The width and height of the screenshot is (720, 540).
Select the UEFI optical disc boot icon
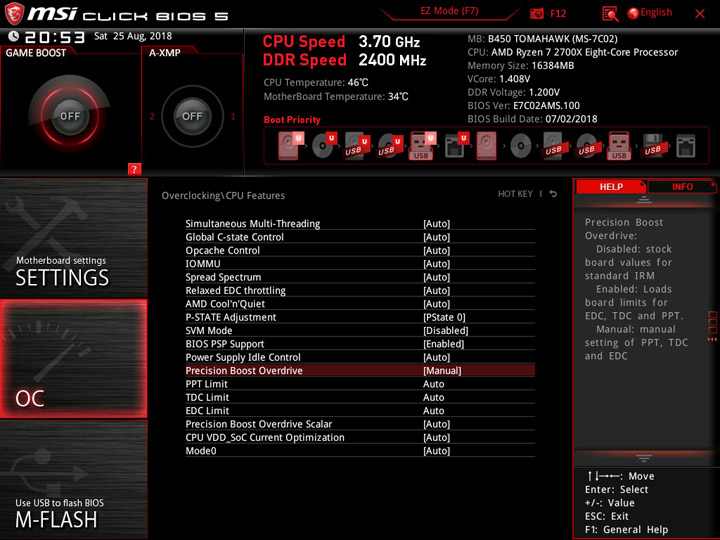coord(324,146)
